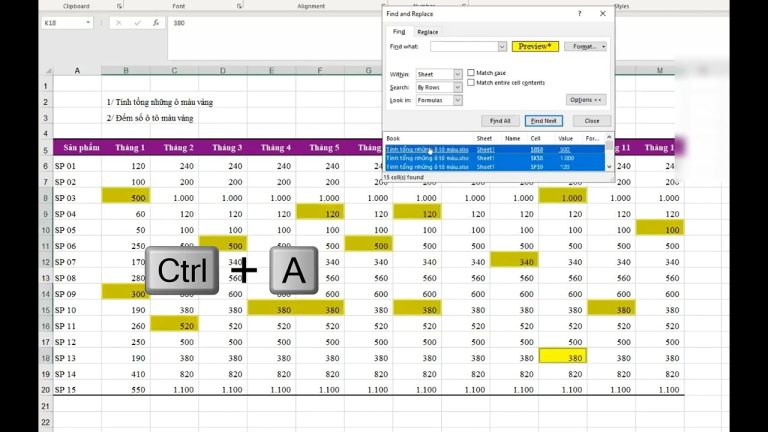Select row 5 header
Screen dimensions: 768x432
pos(46,150)
